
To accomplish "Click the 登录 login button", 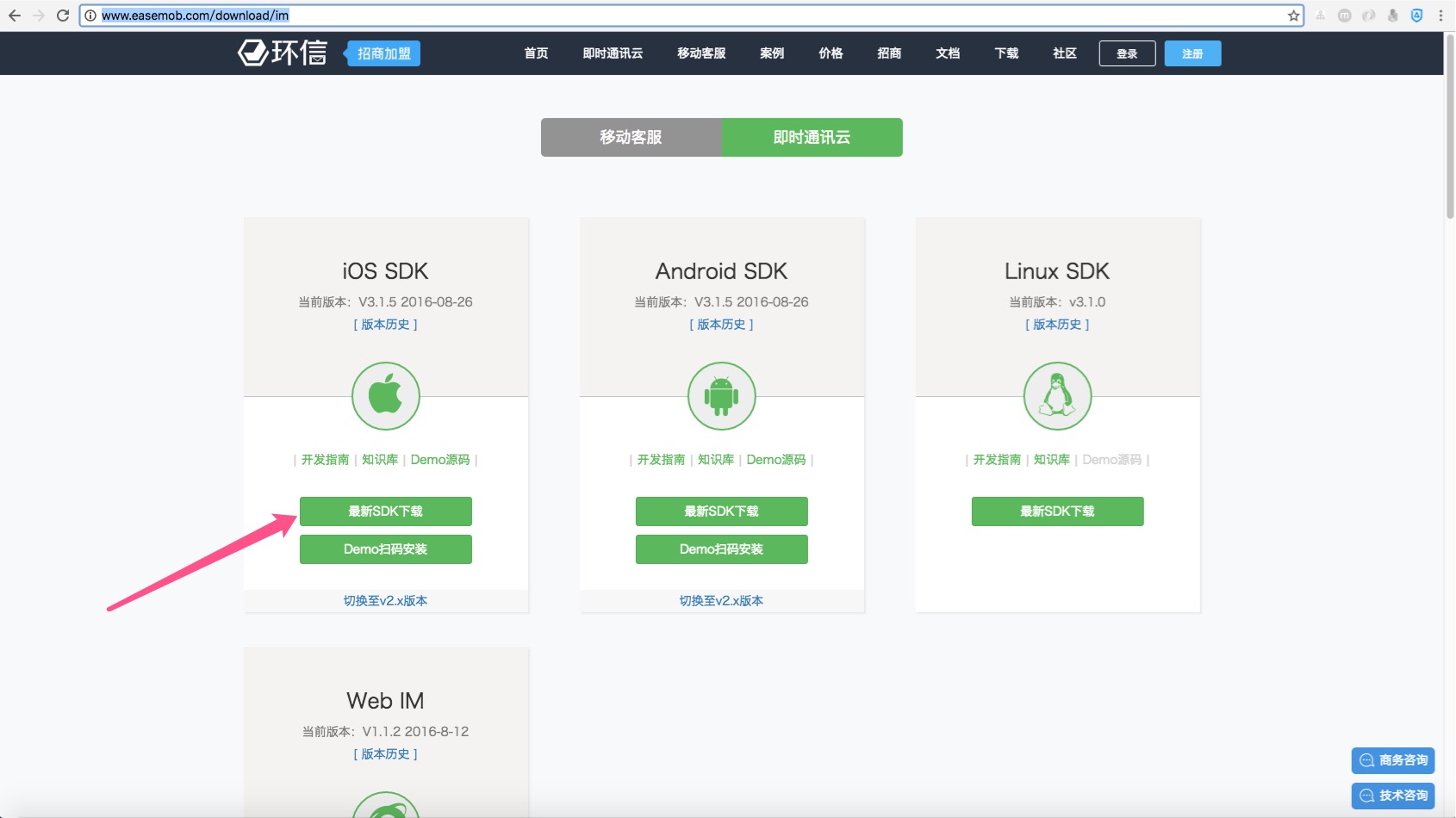I will tap(1127, 53).
